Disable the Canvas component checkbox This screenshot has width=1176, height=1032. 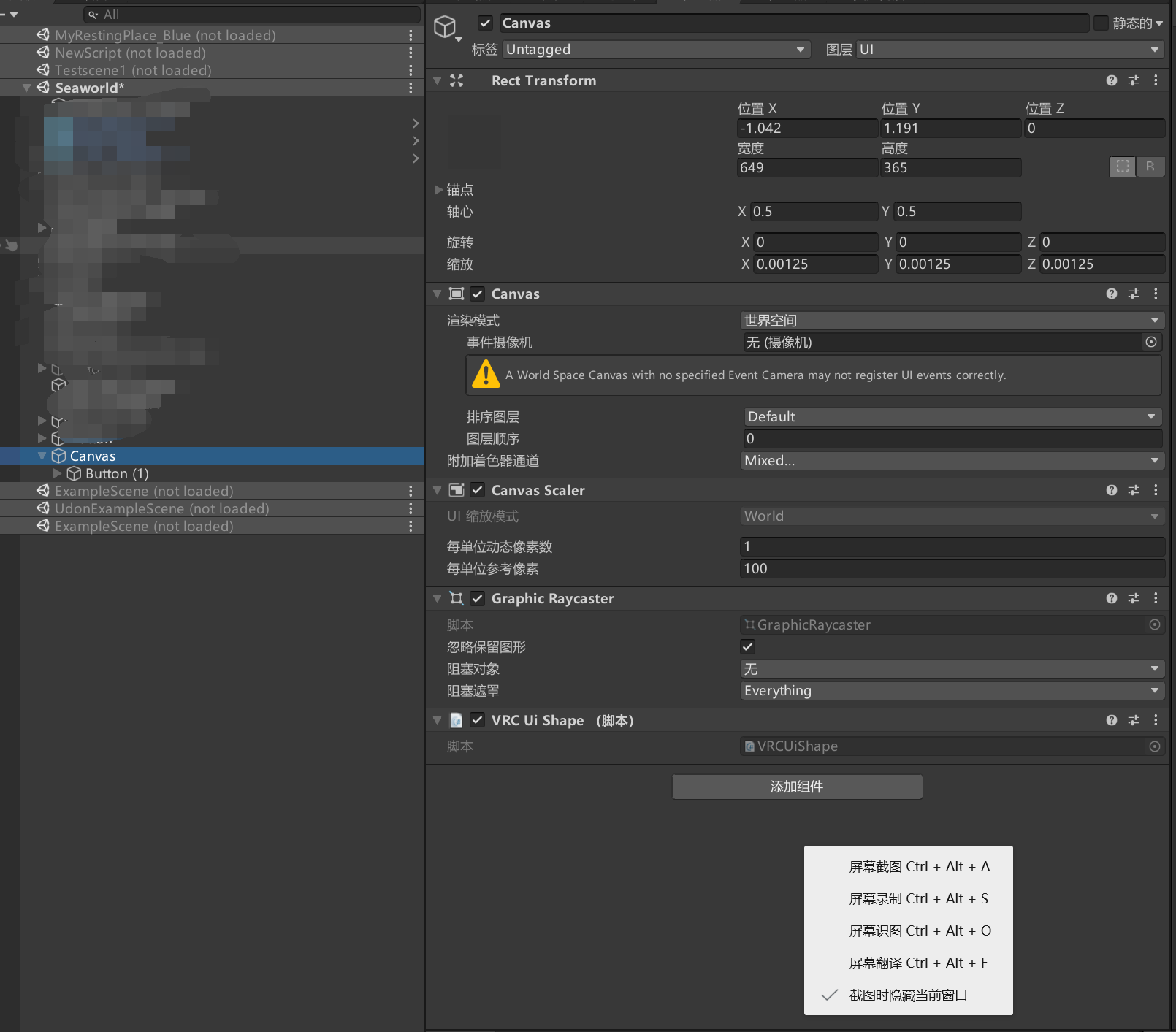point(478,294)
